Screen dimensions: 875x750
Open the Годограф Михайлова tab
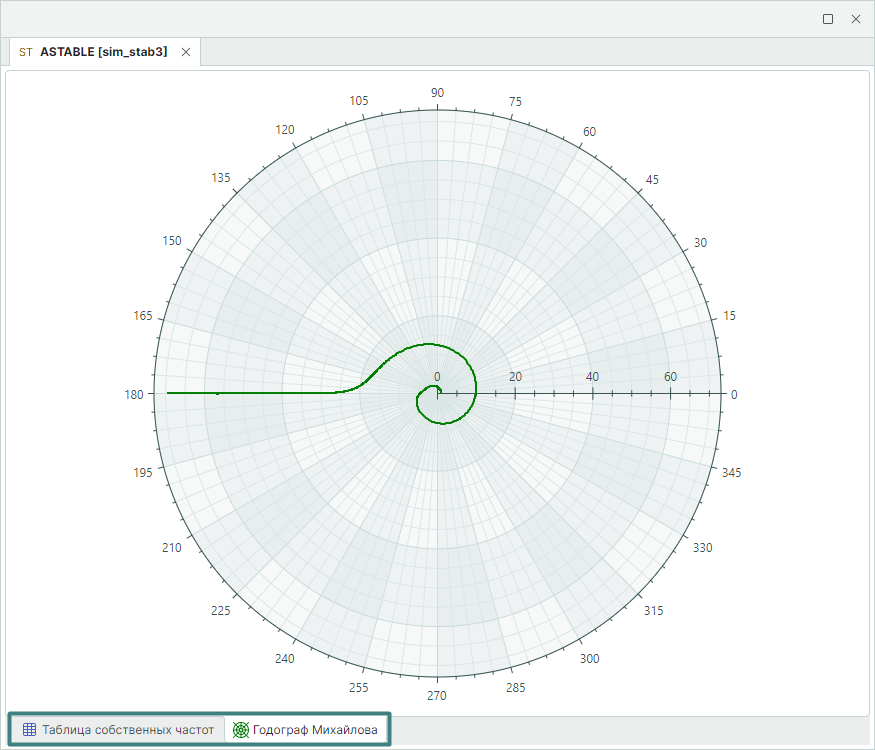coord(315,730)
